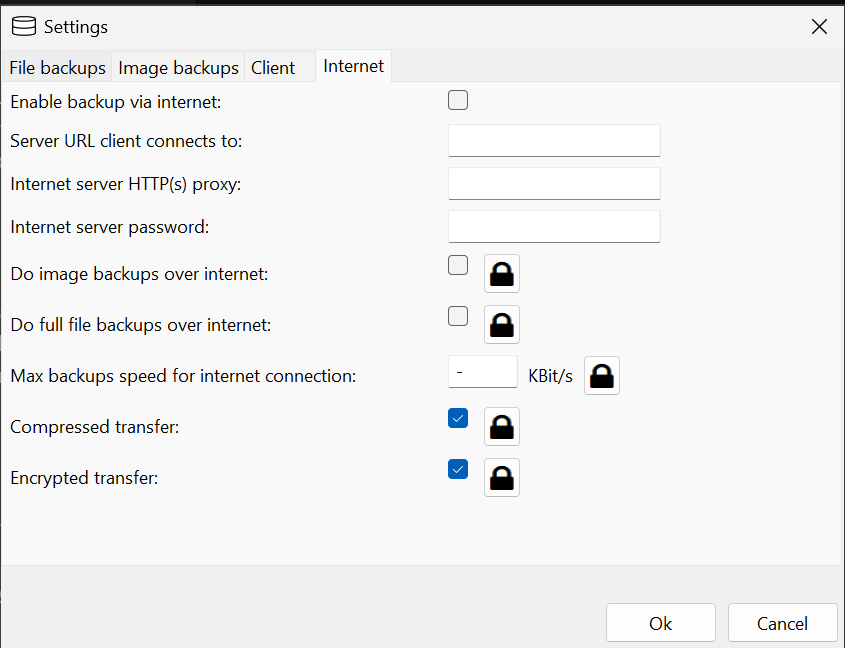
Task: Disable the Encrypted transfer checkbox
Action: tap(458, 469)
